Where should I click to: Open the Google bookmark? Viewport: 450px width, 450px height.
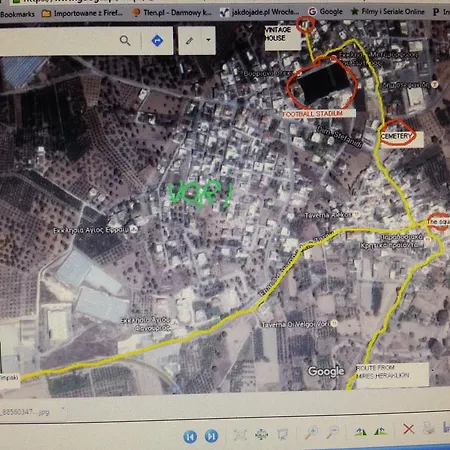click(326, 12)
